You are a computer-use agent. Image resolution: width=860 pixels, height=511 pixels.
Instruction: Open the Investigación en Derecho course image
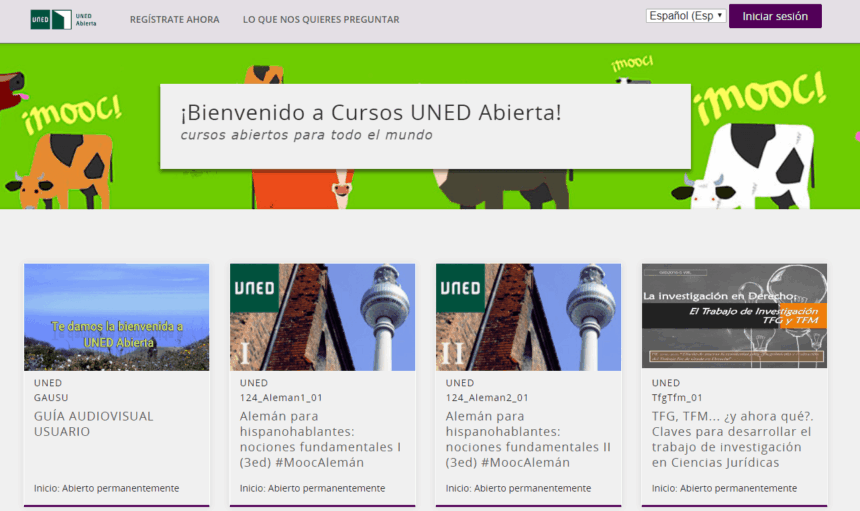734,317
